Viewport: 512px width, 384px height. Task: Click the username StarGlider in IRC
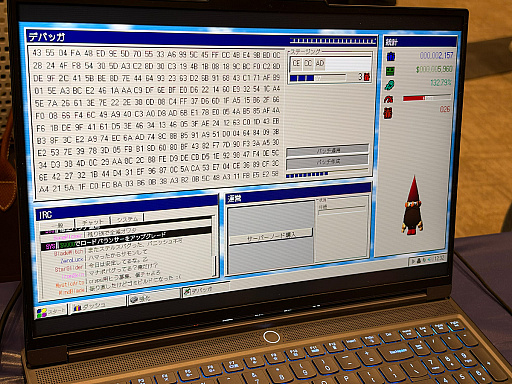point(69,268)
